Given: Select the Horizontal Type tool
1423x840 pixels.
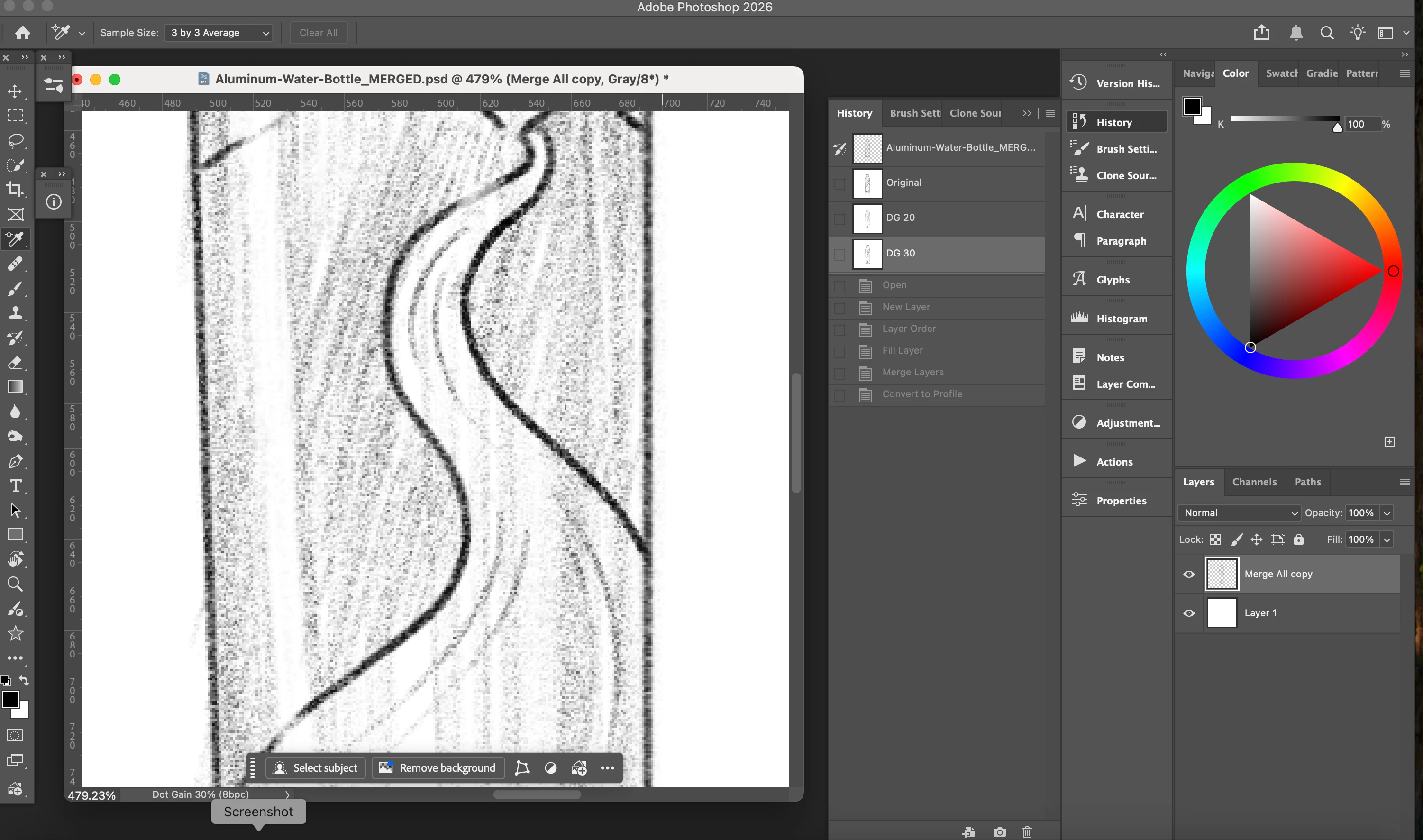Looking at the screenshot, I should pos(15,486).
